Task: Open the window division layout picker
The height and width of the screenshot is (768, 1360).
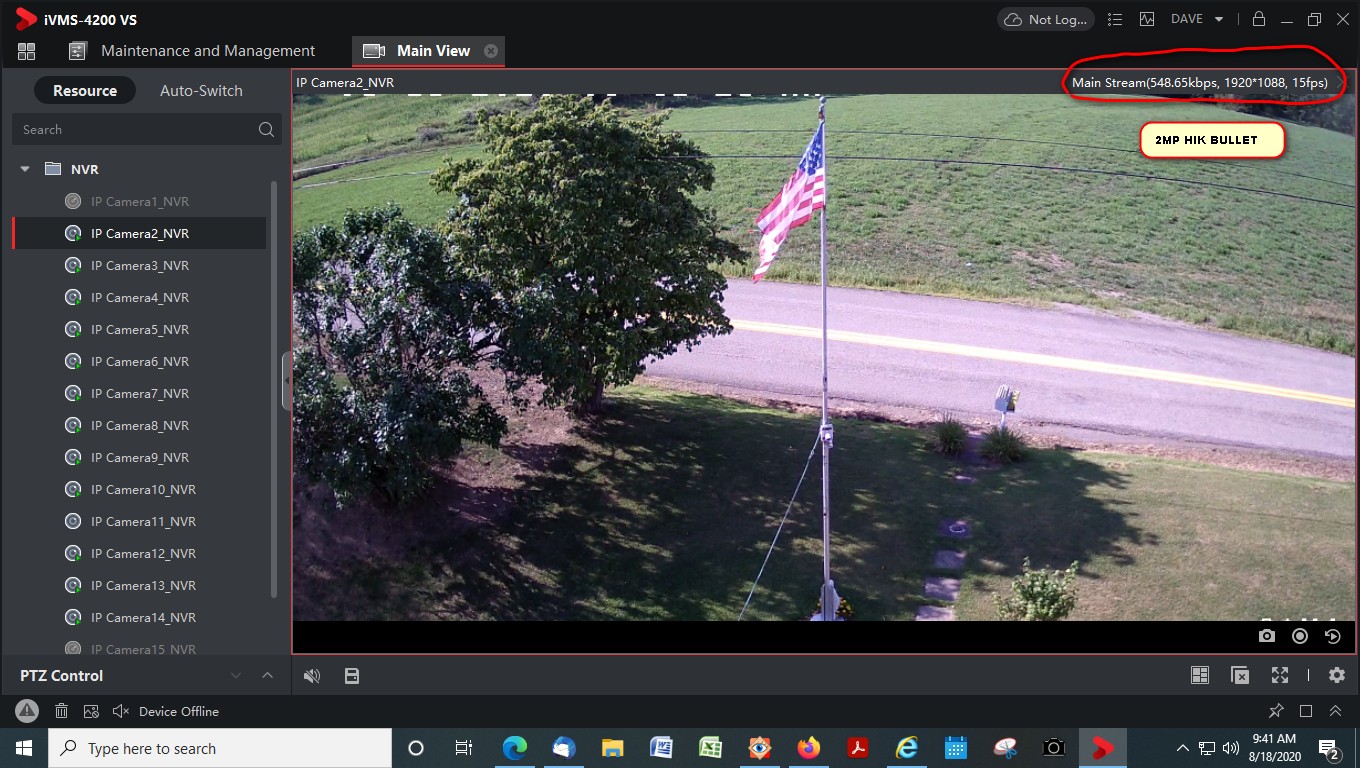Action: (x=1200, y=676)
